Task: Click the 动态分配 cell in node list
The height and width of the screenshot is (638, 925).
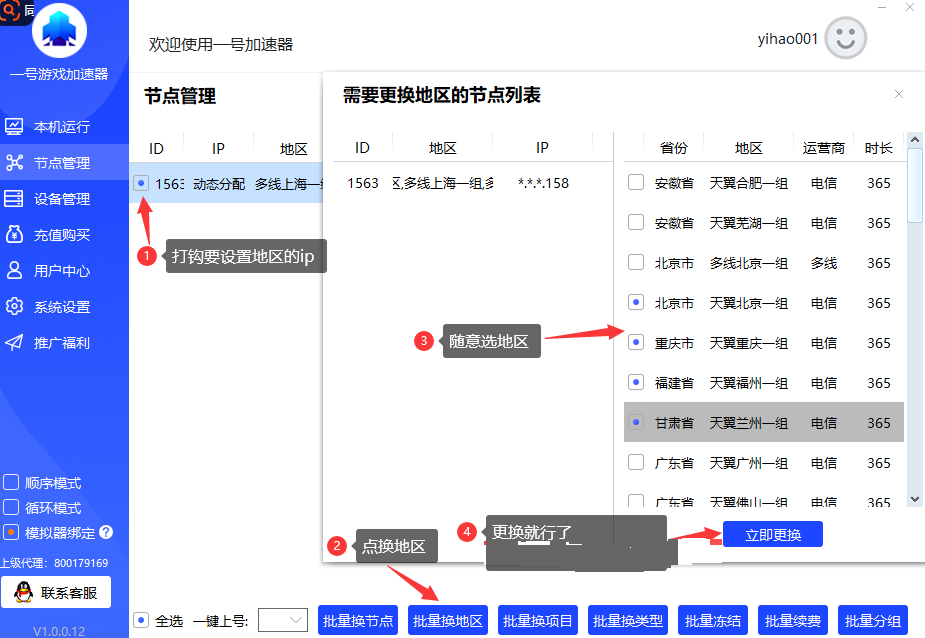Action: coord(219,184)
